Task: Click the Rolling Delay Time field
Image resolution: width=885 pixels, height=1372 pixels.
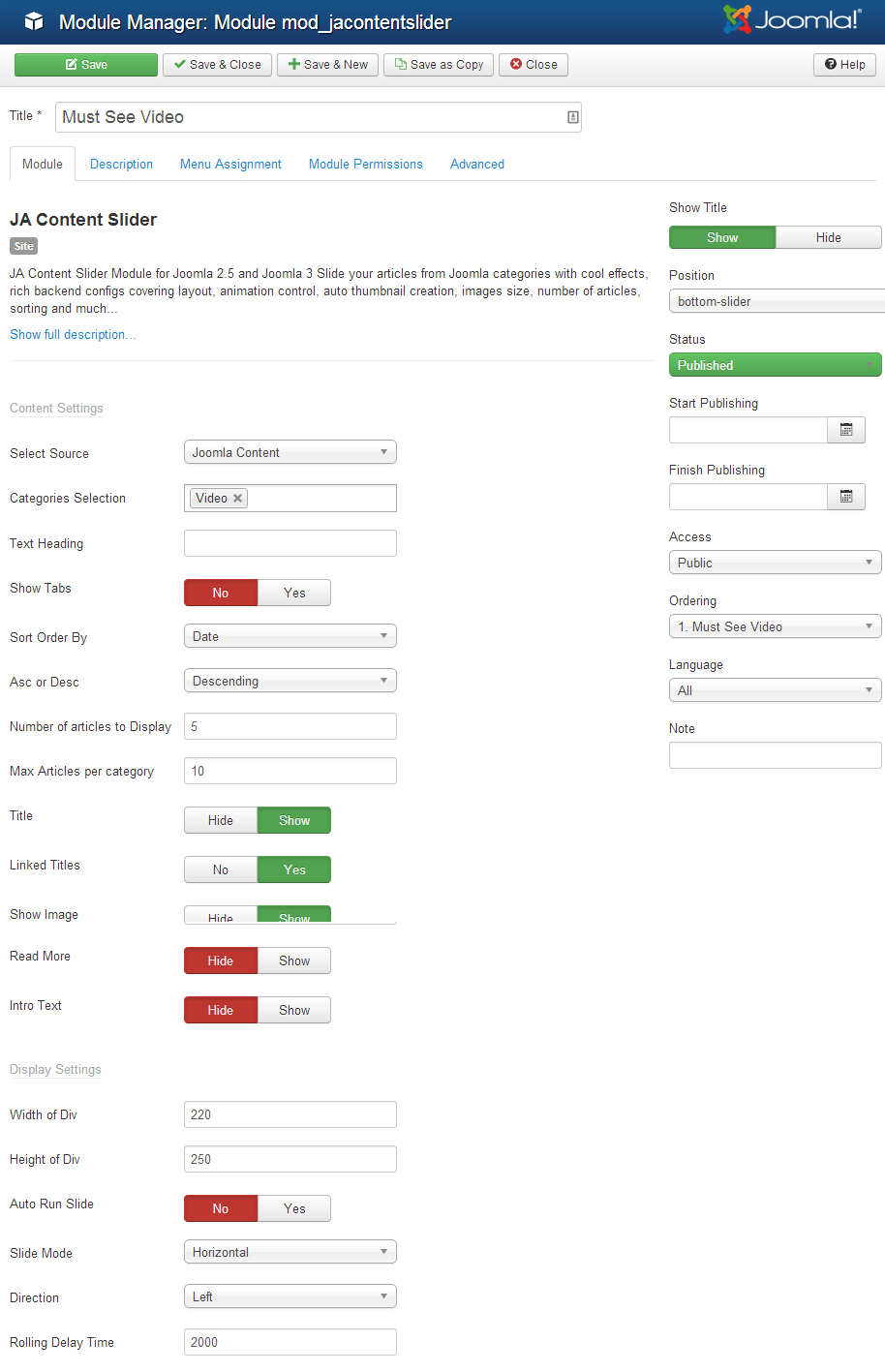Action: click(x=290, y=1342)
